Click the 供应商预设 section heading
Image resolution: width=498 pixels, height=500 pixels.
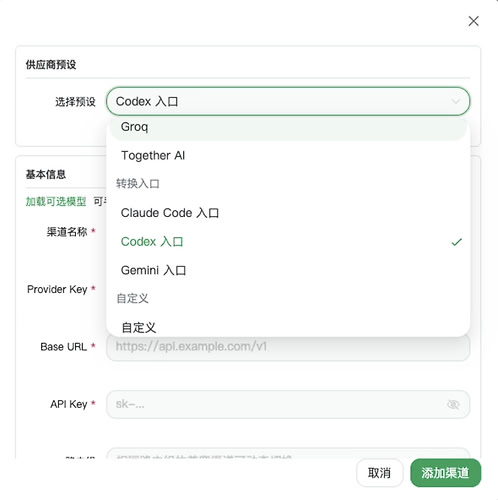[51, 64]
